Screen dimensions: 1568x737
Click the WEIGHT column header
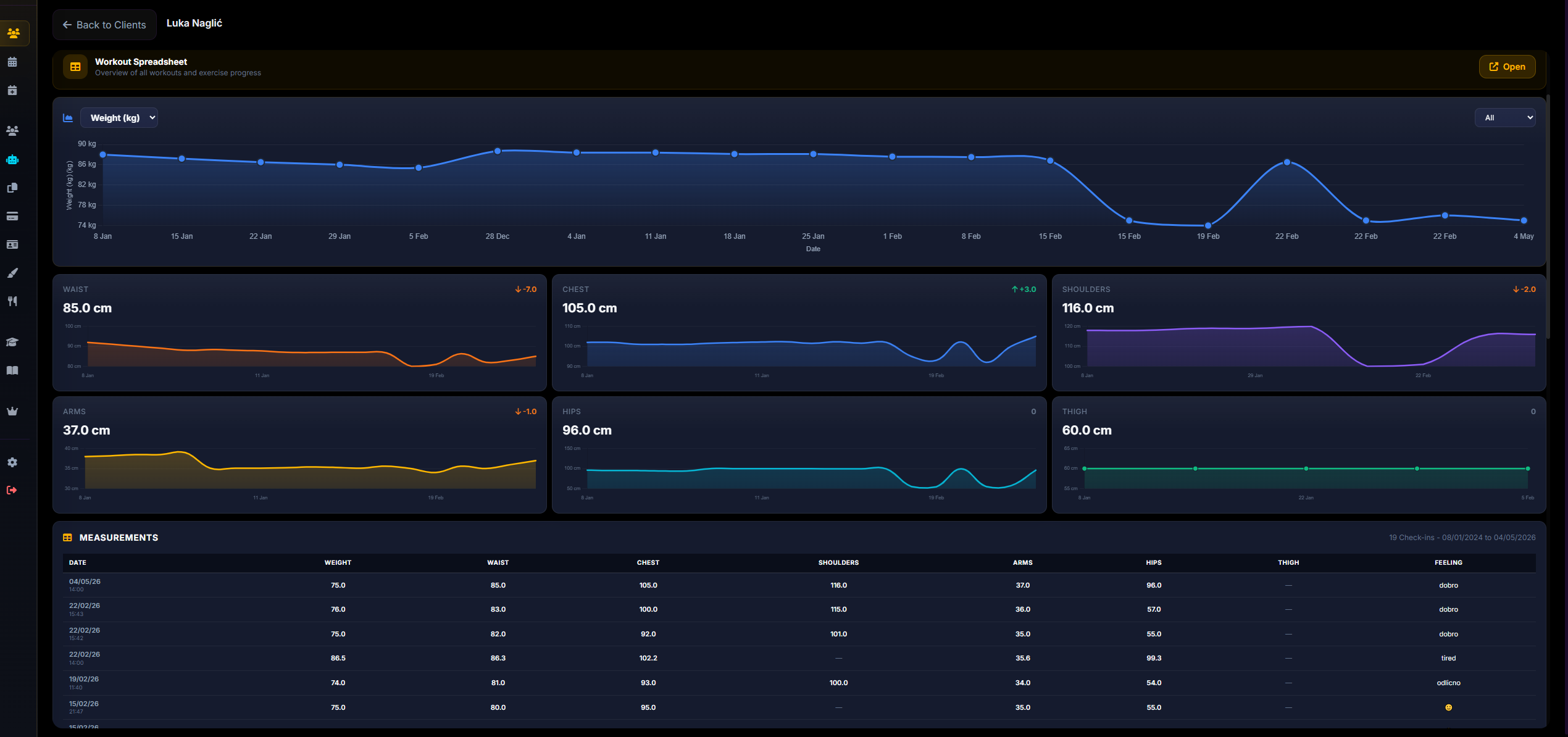pos(338,562)
